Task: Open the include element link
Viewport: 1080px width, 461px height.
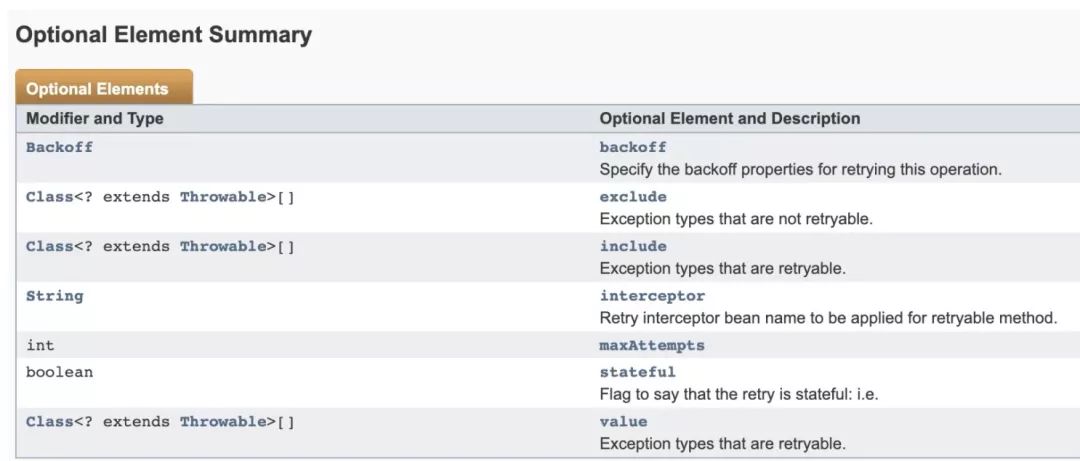Action: click(x=633, y=247)
